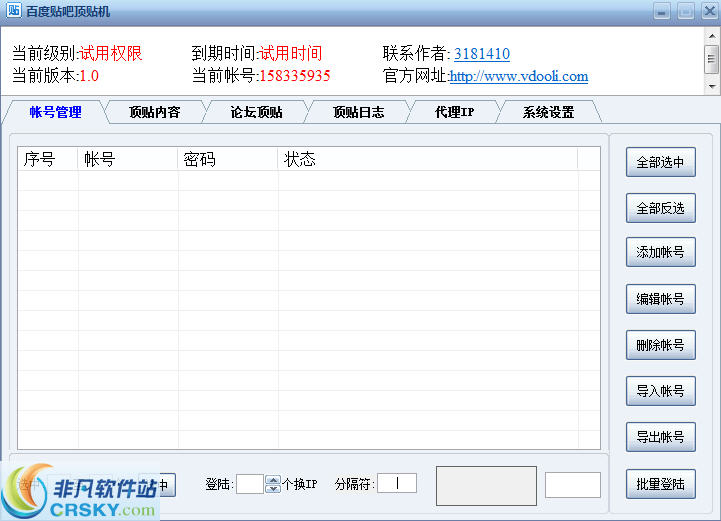Viewport: 721px width, 521px height.
Task: Click the info panel scrollbar down arrow
Action: coord(712,86)
